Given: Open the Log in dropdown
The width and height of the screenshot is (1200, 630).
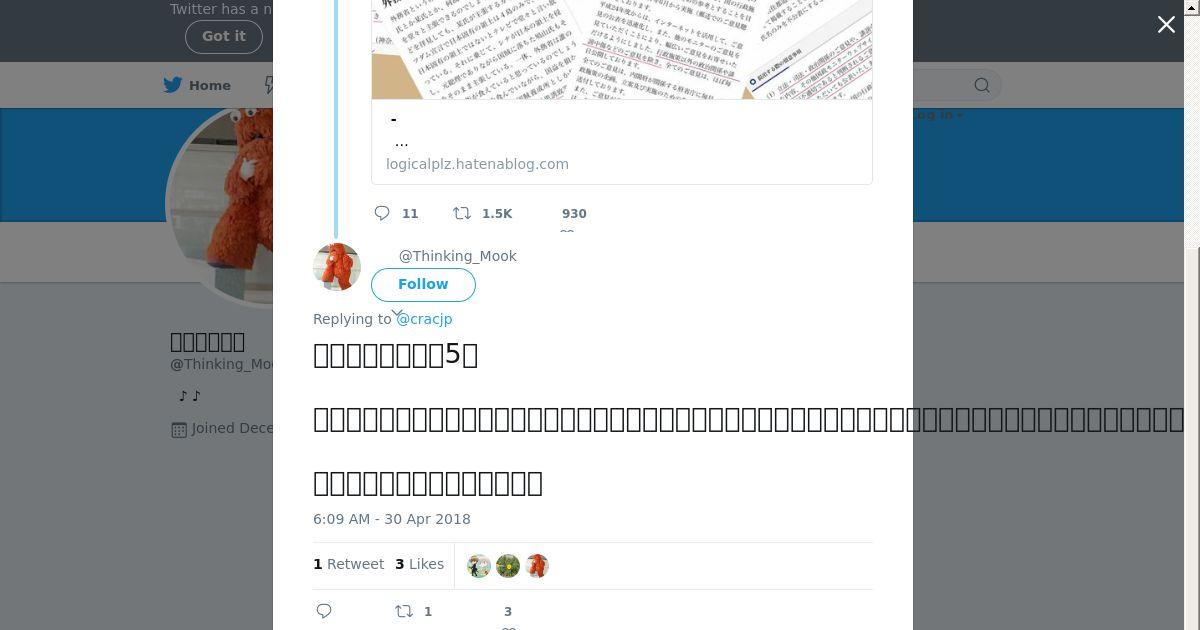Looking at the screenshot, I should tap(937, 115).
